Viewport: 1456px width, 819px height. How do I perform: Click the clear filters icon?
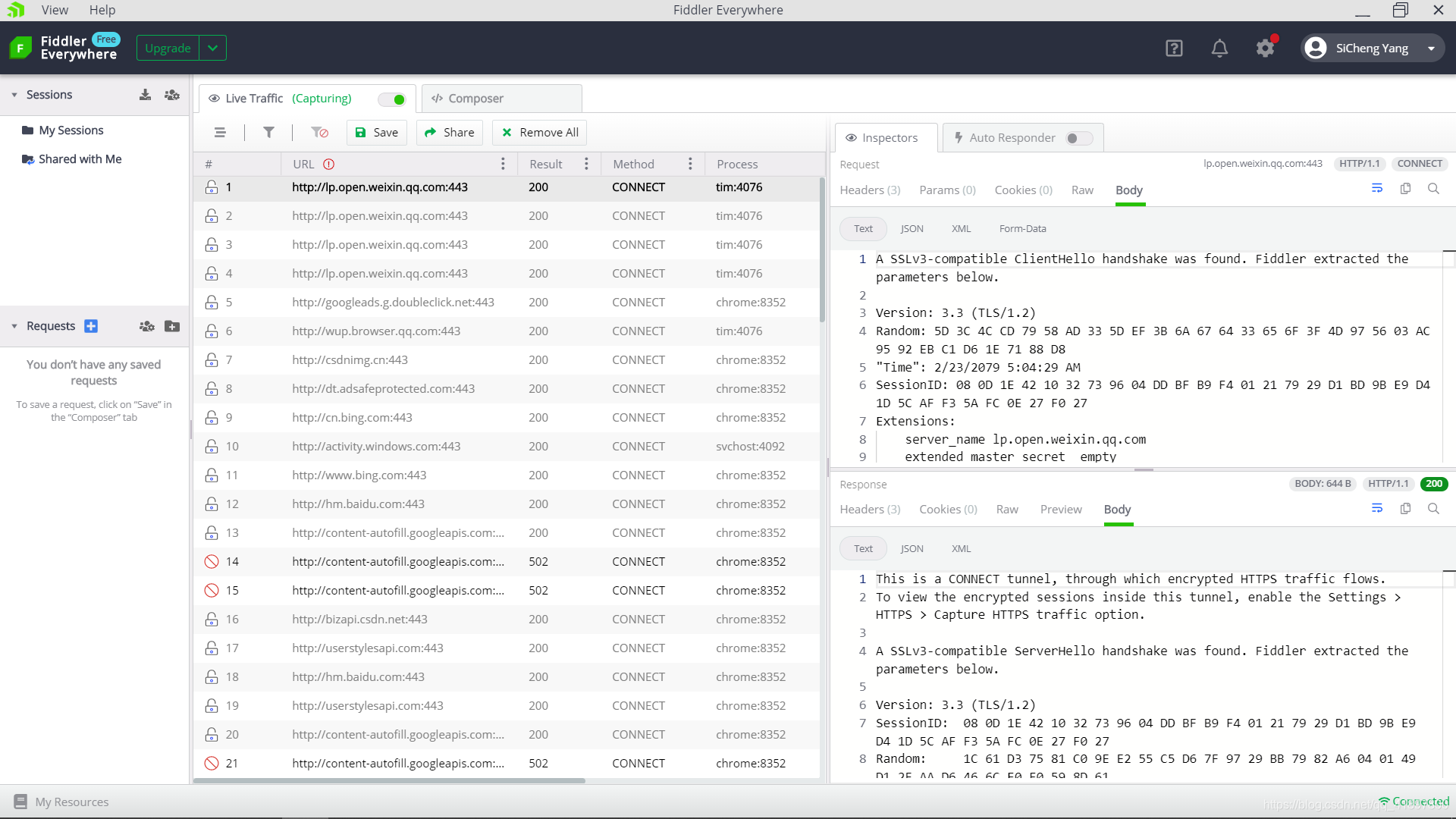point(319,132)
